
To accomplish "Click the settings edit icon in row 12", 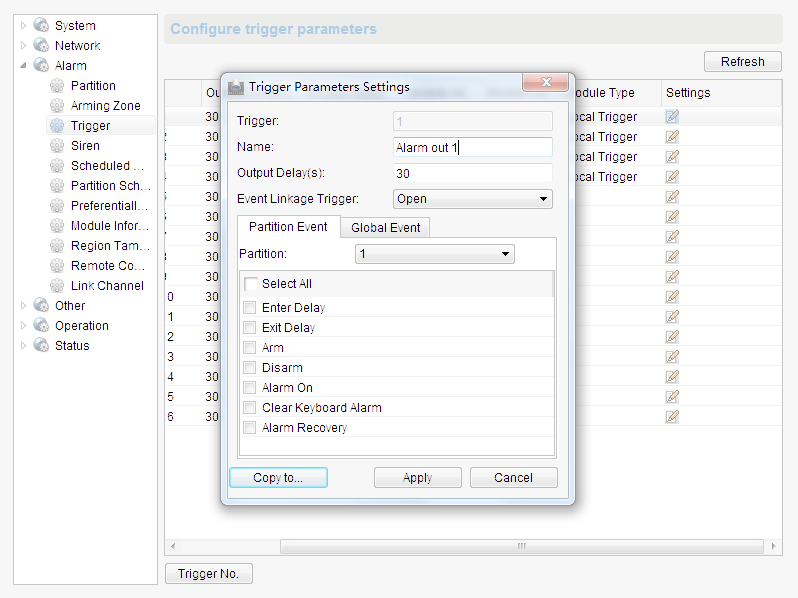I will [x=672, y=336].
